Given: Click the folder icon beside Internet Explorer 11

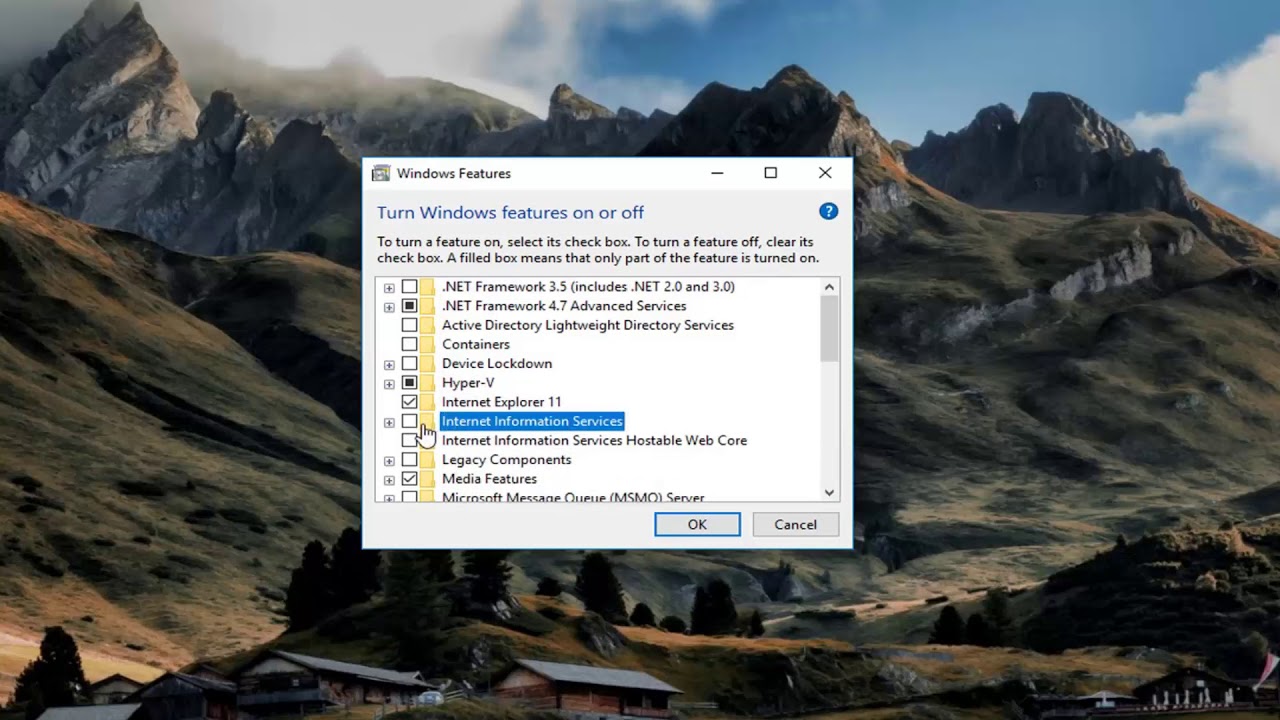Looking at the screenshot, I should (x=428, y=402).
